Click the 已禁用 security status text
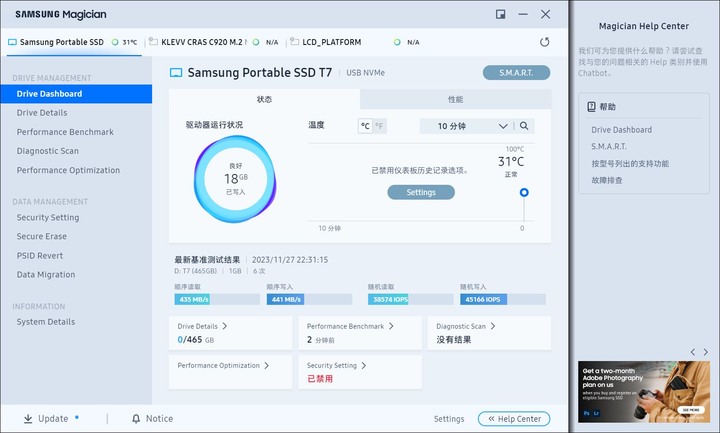The width and height of the screenshot is (720, 433). coord(320,379)
